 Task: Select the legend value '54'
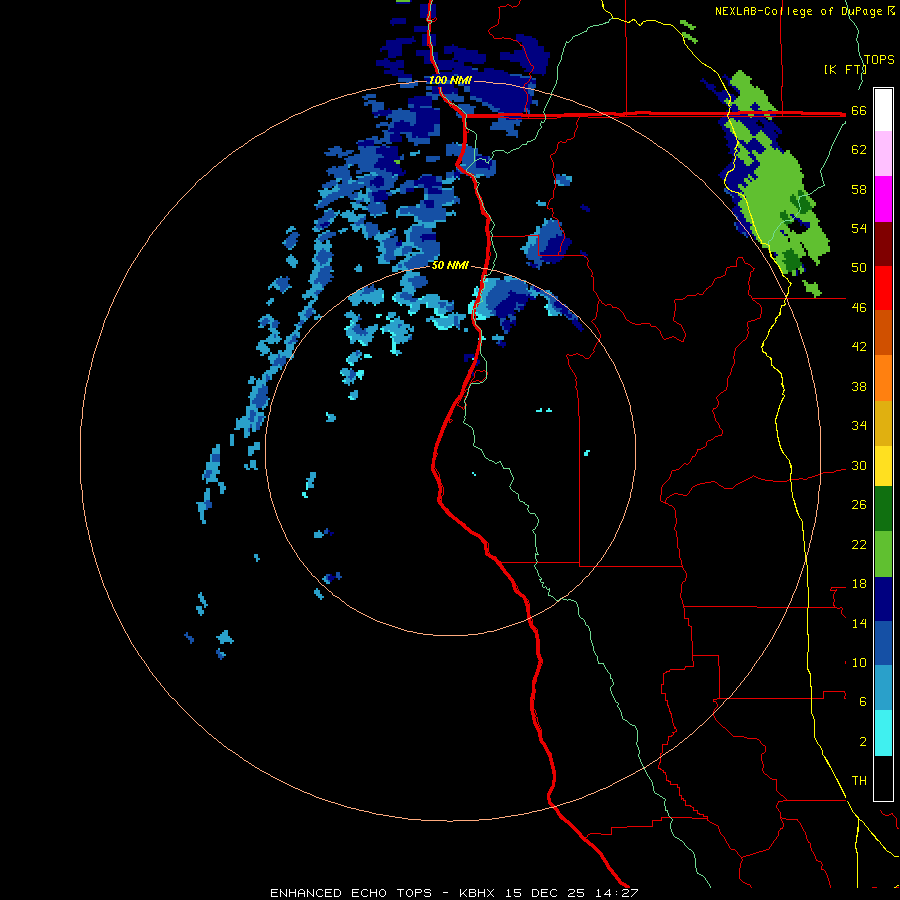859,228
